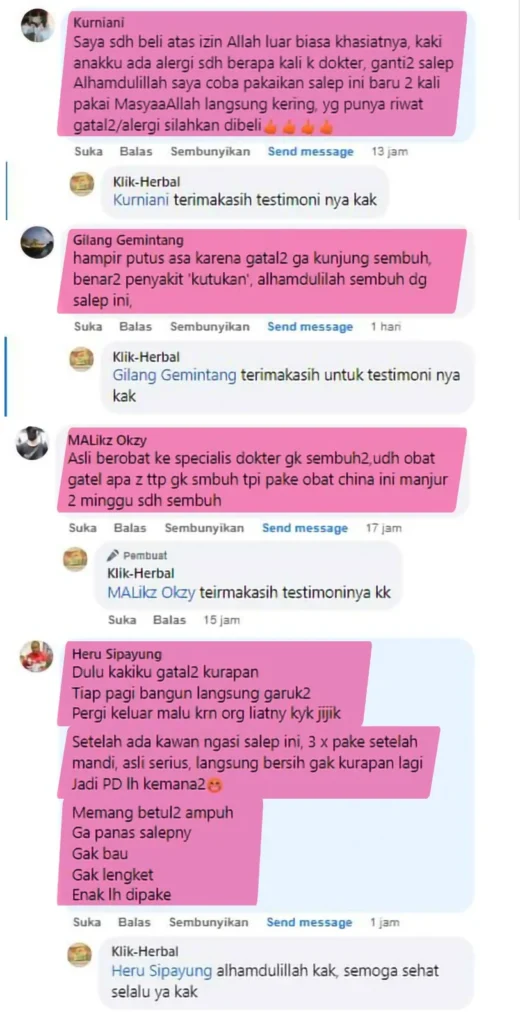
Task: Open Gilang Gemintang mention in reply
Action: coord(174,376)
